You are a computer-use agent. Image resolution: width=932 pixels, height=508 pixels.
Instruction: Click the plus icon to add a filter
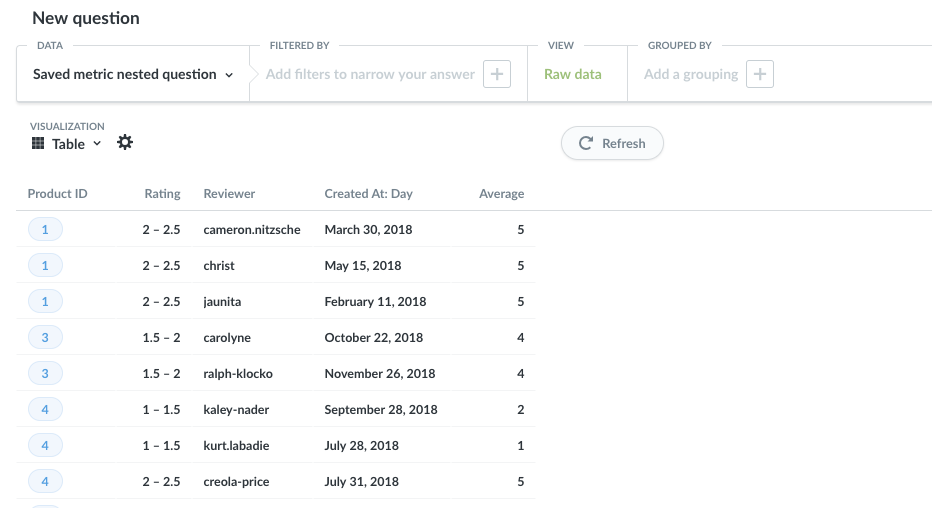[x=497, y=74]
